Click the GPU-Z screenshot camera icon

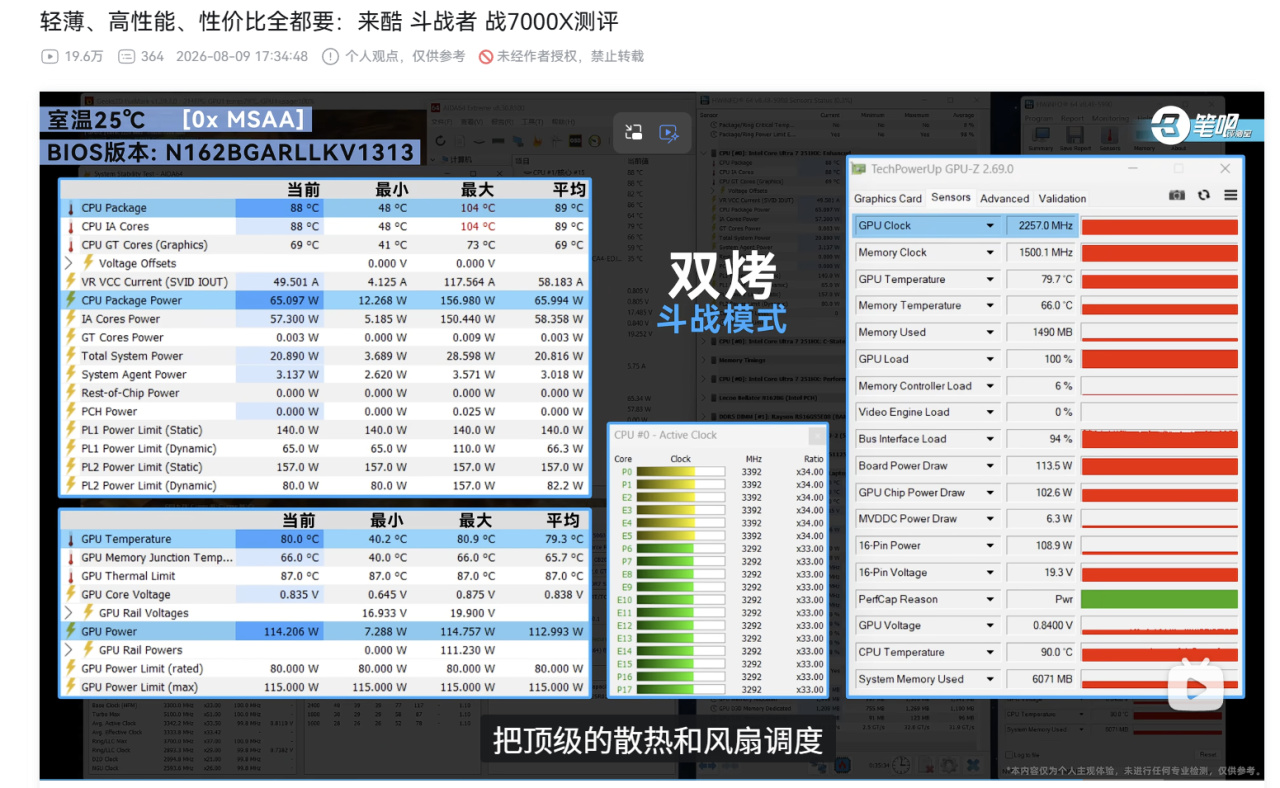[1177, 195]
